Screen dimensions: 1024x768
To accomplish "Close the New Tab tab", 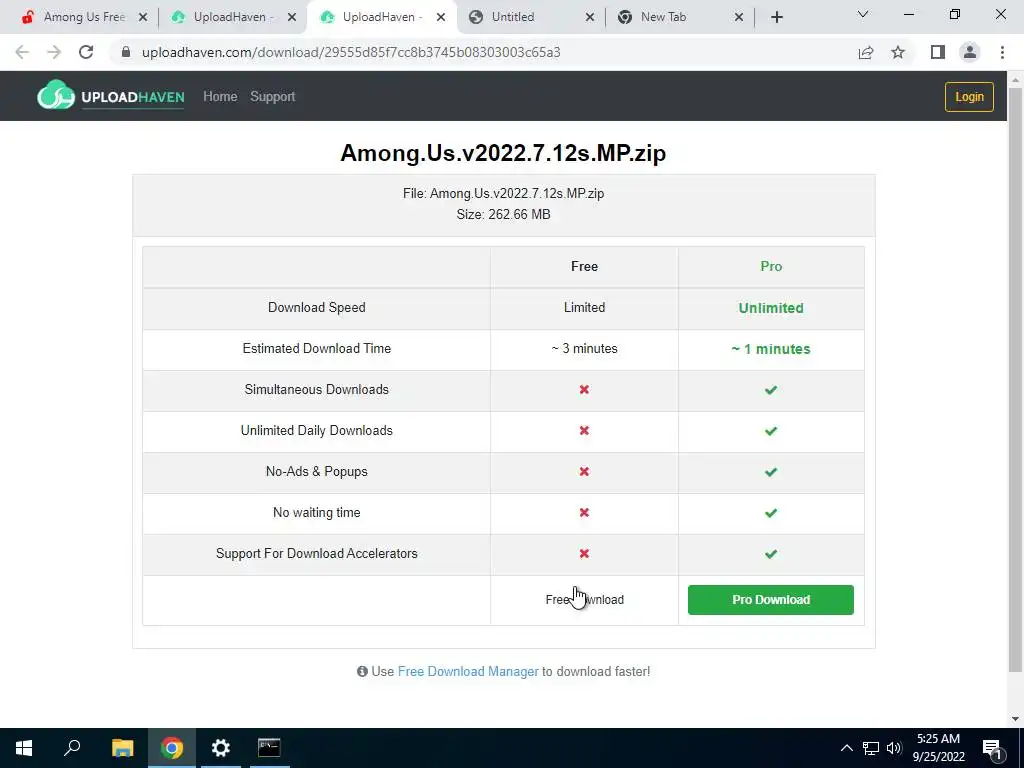I will (739, 17).
